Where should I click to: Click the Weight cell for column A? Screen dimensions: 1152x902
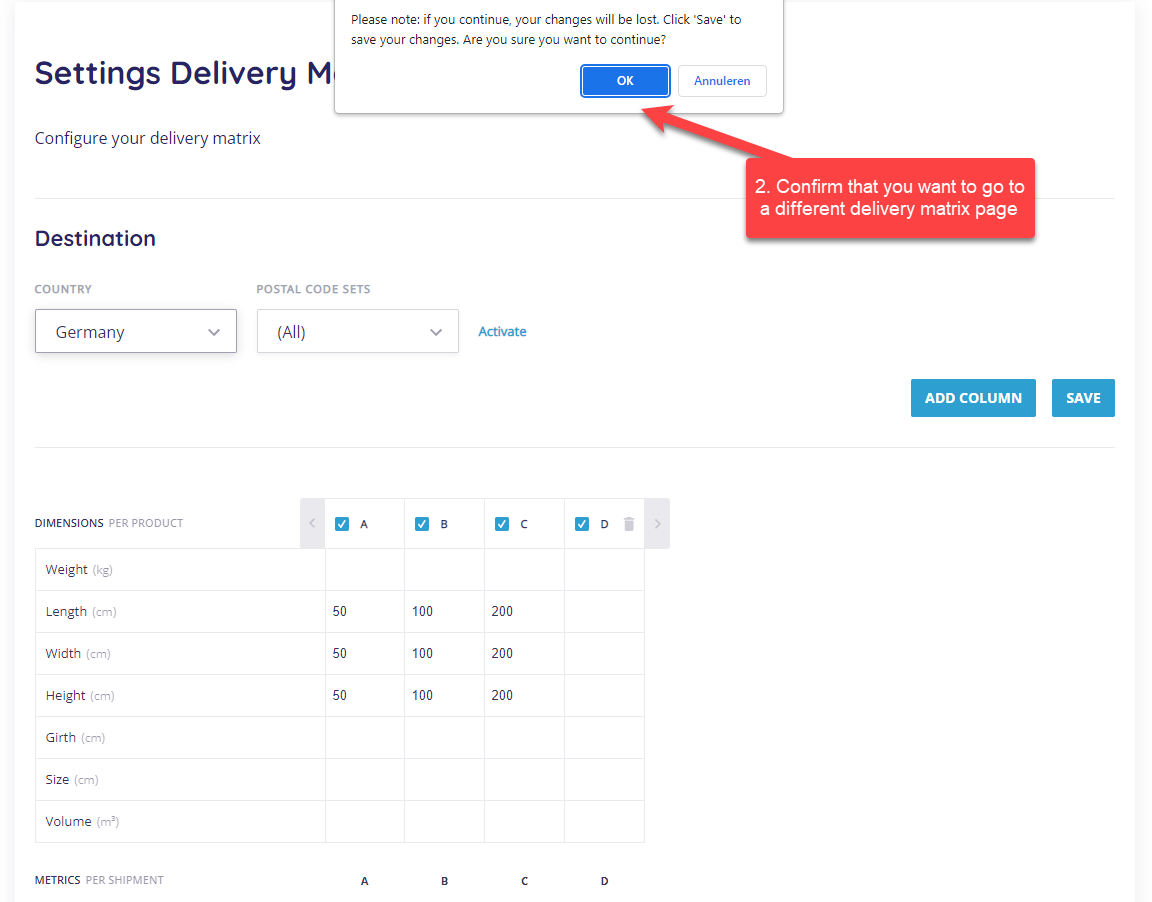(x=365, y=569)
